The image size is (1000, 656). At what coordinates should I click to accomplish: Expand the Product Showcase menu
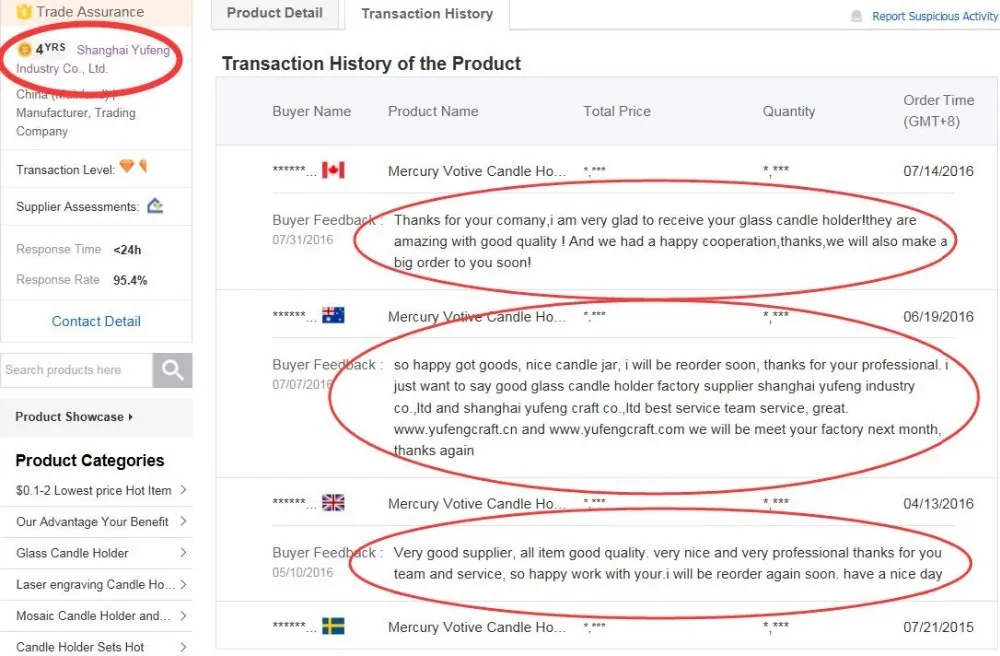click(x=74, y=417)
